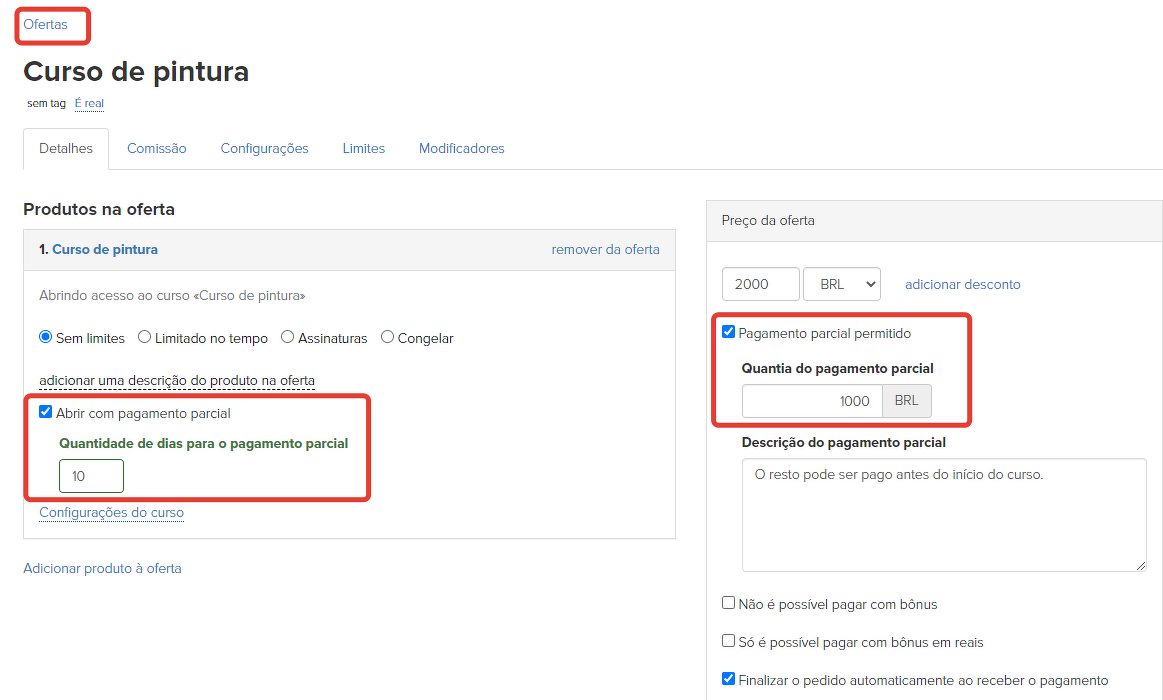Enable Não é possível pagar com bônus

pos(728,603)
